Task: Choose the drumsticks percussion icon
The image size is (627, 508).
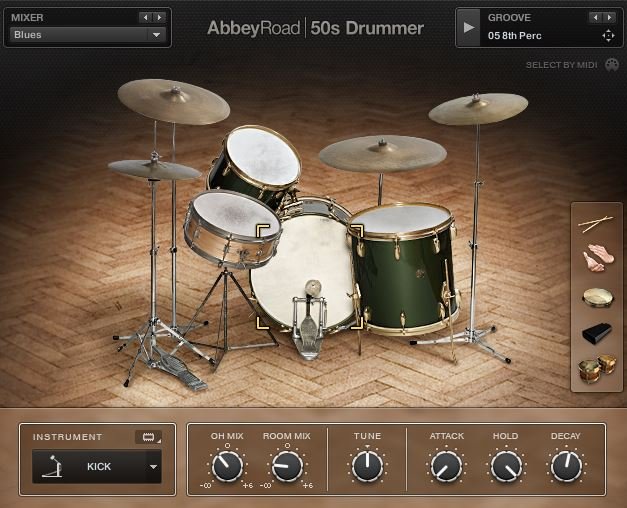Action: pos(595,224)
